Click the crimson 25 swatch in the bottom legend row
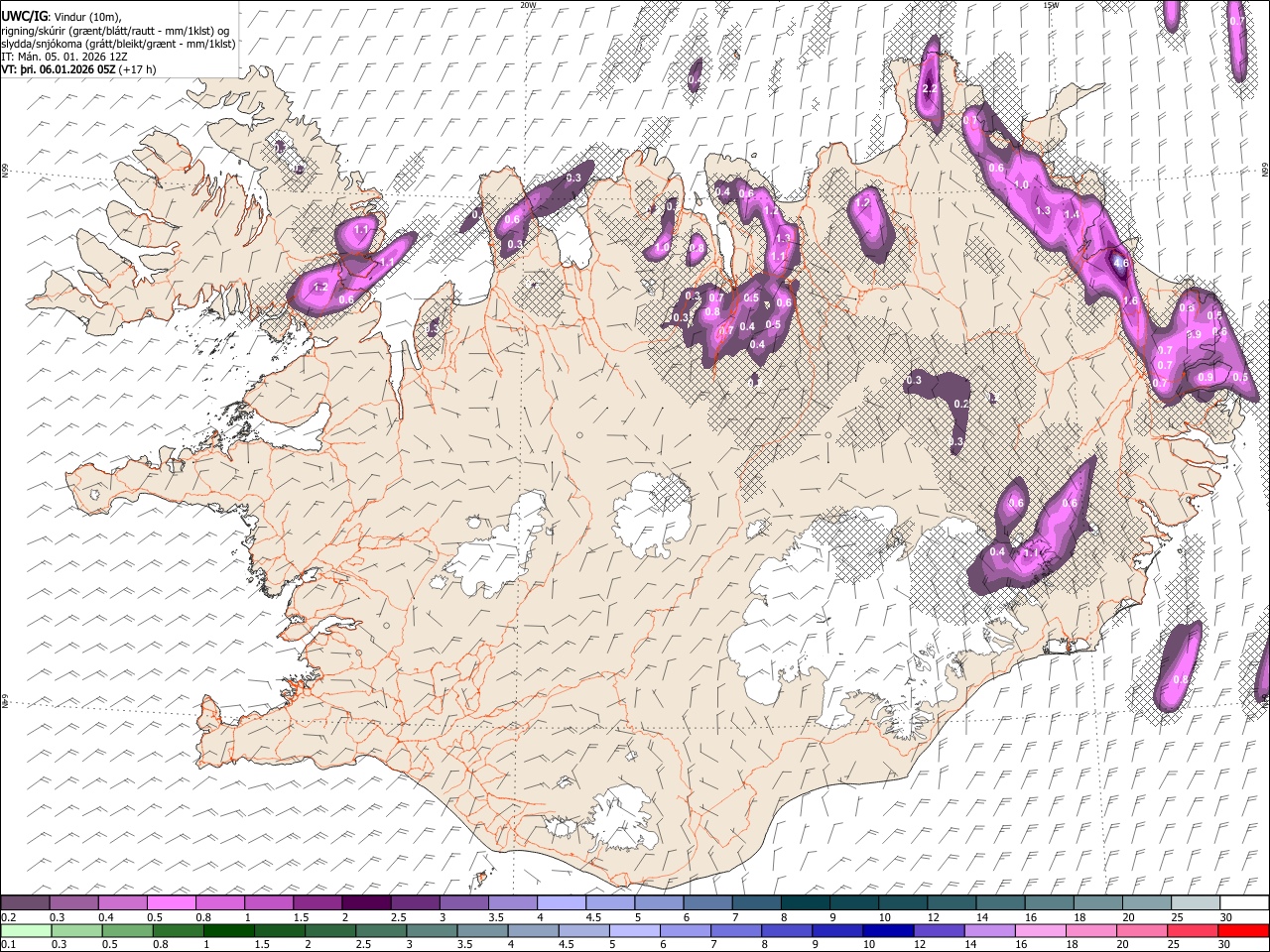 [1193, 930]
